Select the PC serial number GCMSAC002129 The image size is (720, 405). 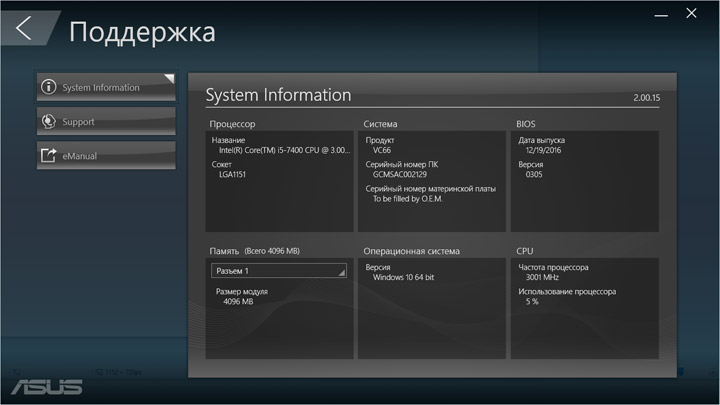[x=399, y=174]
